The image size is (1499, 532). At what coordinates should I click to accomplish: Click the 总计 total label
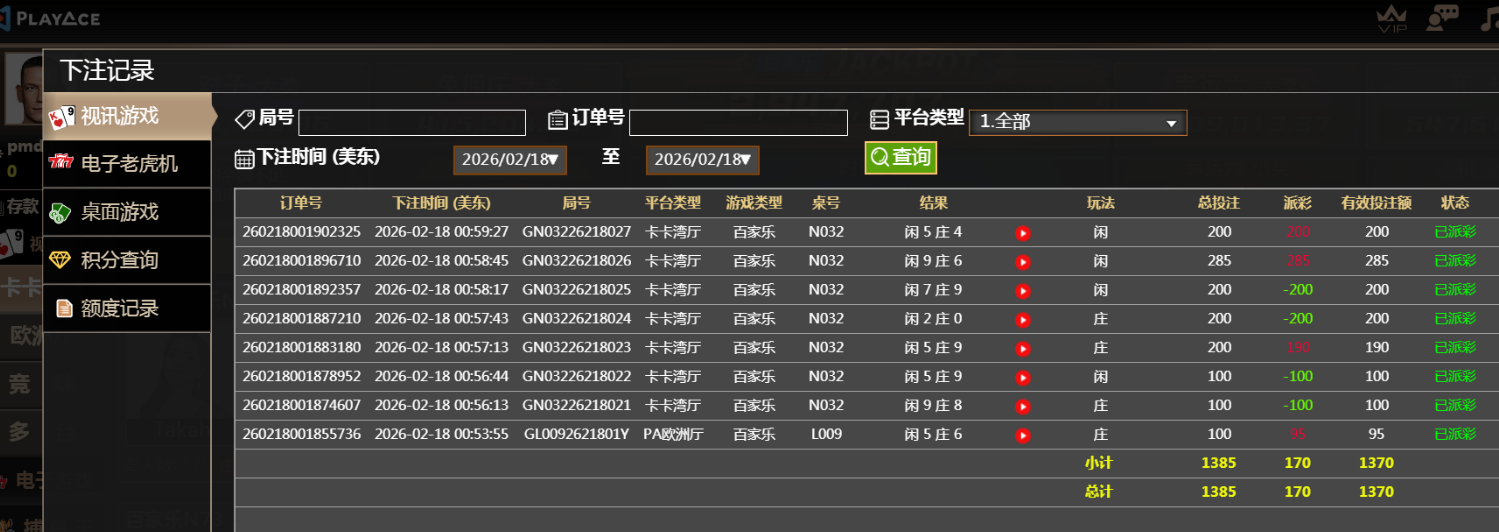[1099, 493]
